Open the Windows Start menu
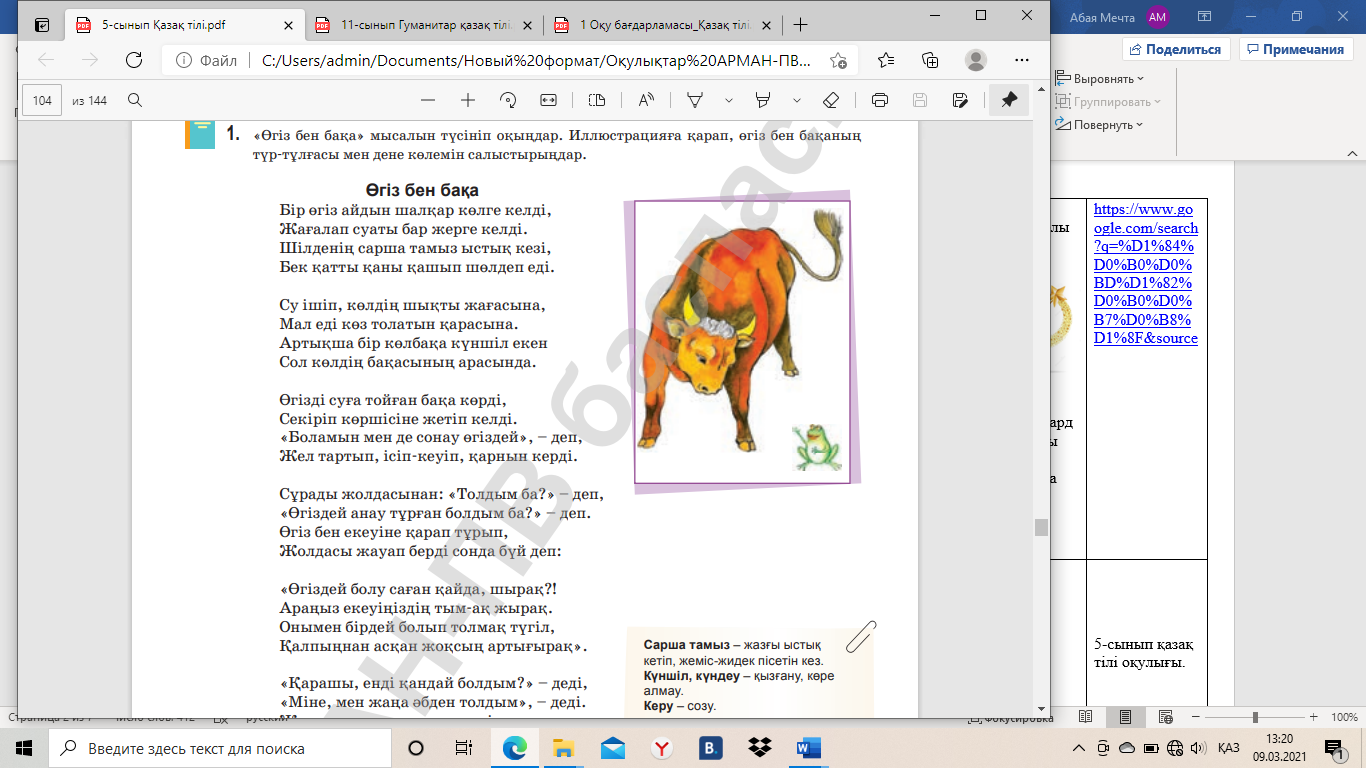 tap(24, 748)
